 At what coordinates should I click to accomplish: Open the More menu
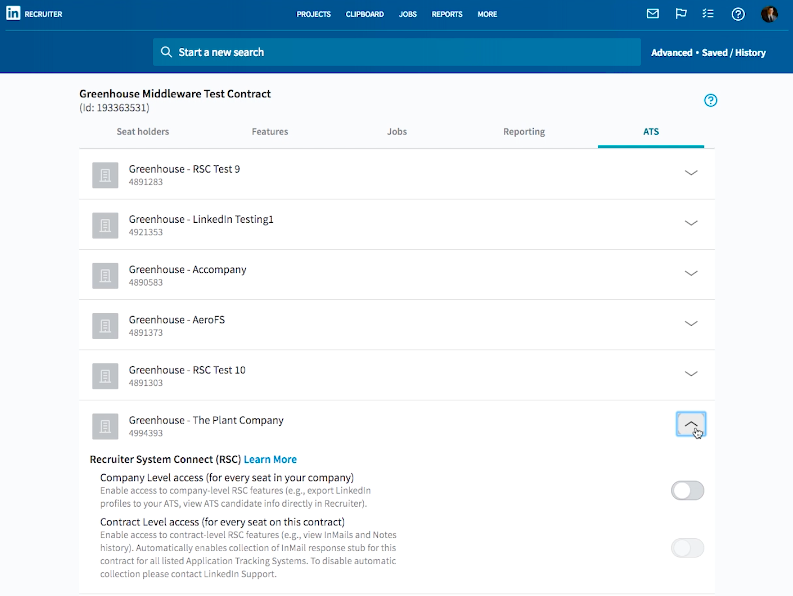pyautogui.click(x=487, y=14)
